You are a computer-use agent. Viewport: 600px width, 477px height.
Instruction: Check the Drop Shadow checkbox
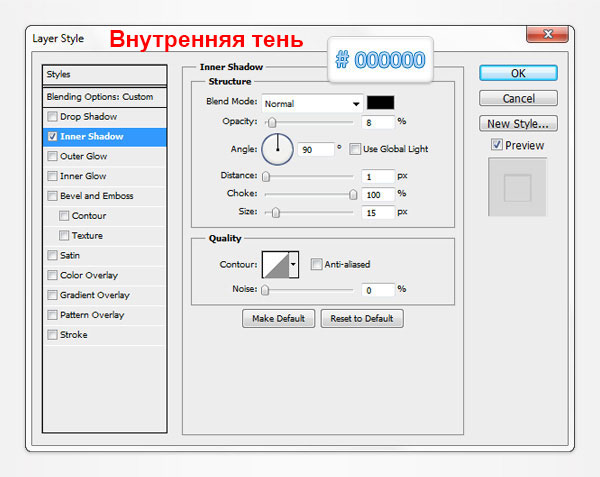point(52,116)
